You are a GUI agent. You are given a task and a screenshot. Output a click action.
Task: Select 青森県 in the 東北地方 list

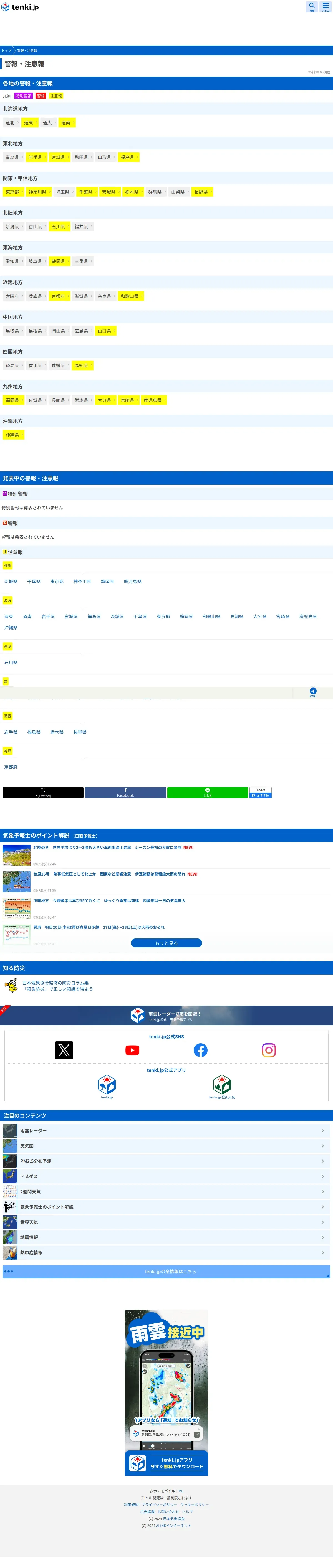click(13, 157)
